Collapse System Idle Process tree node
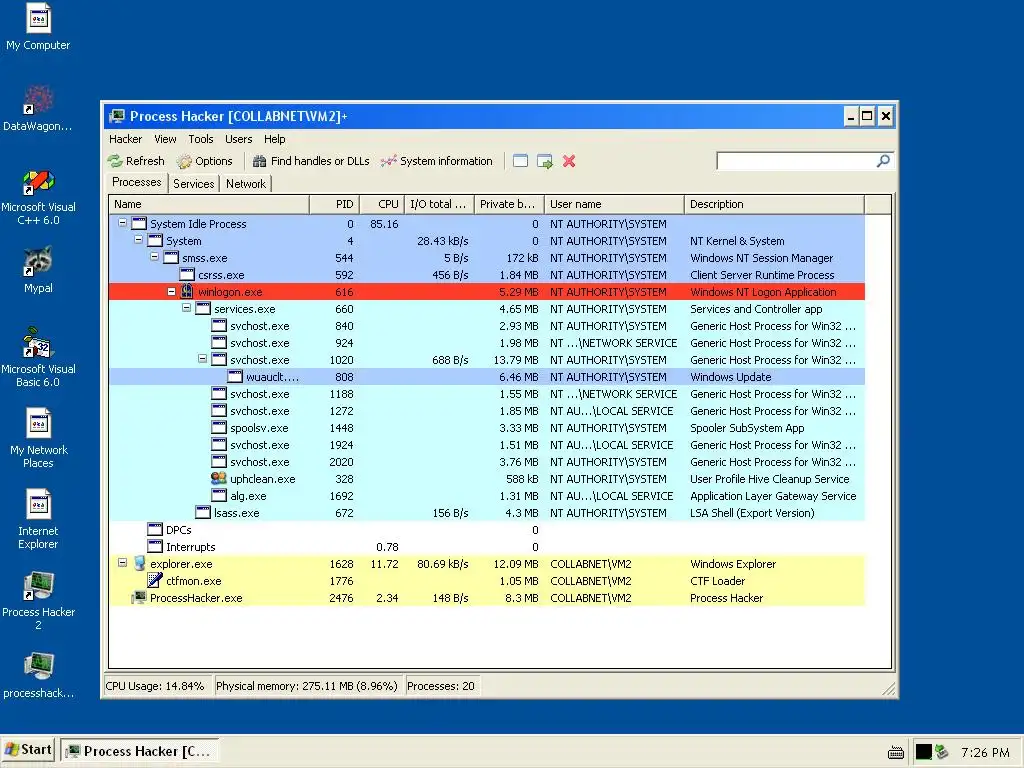The height and width of the screenshot is (768, 1024). 122,223
